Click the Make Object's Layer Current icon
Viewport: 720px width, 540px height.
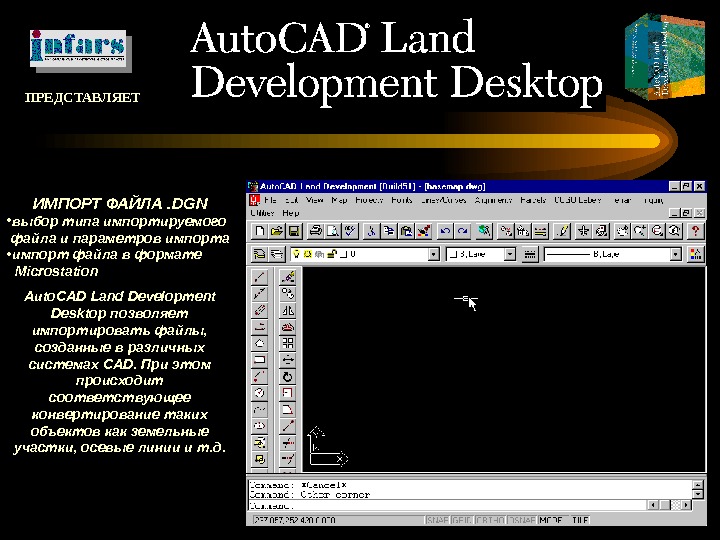(x=259, y=254)
